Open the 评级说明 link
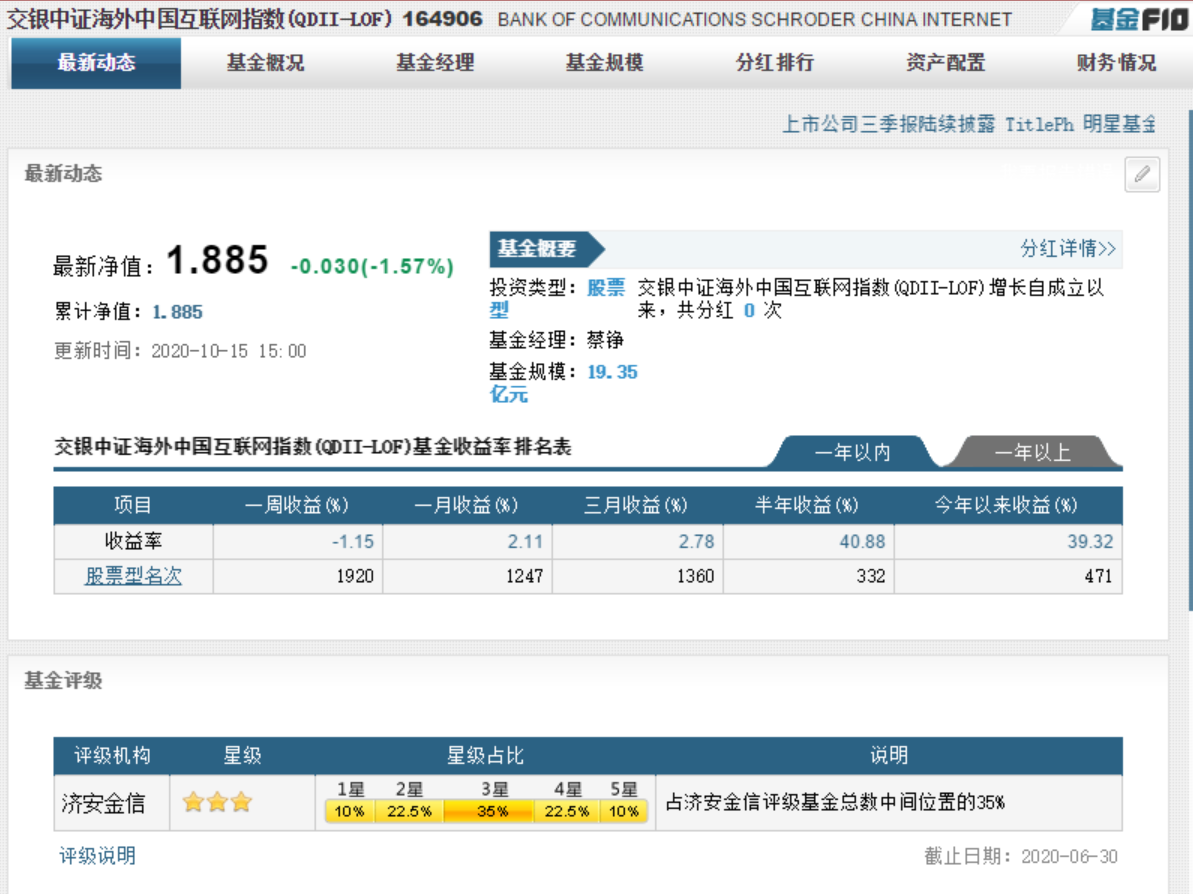1193x894 pixels. pyautogui.click(x=97, y=856)
